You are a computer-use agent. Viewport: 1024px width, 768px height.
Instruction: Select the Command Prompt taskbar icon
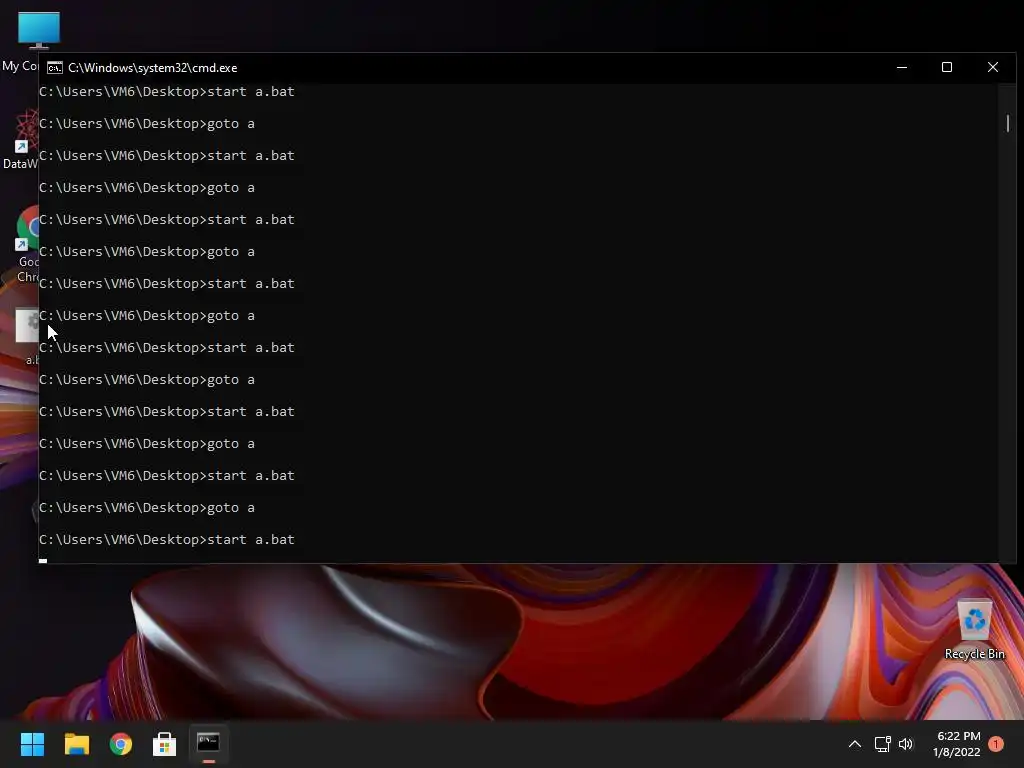[x=208, y=743]
